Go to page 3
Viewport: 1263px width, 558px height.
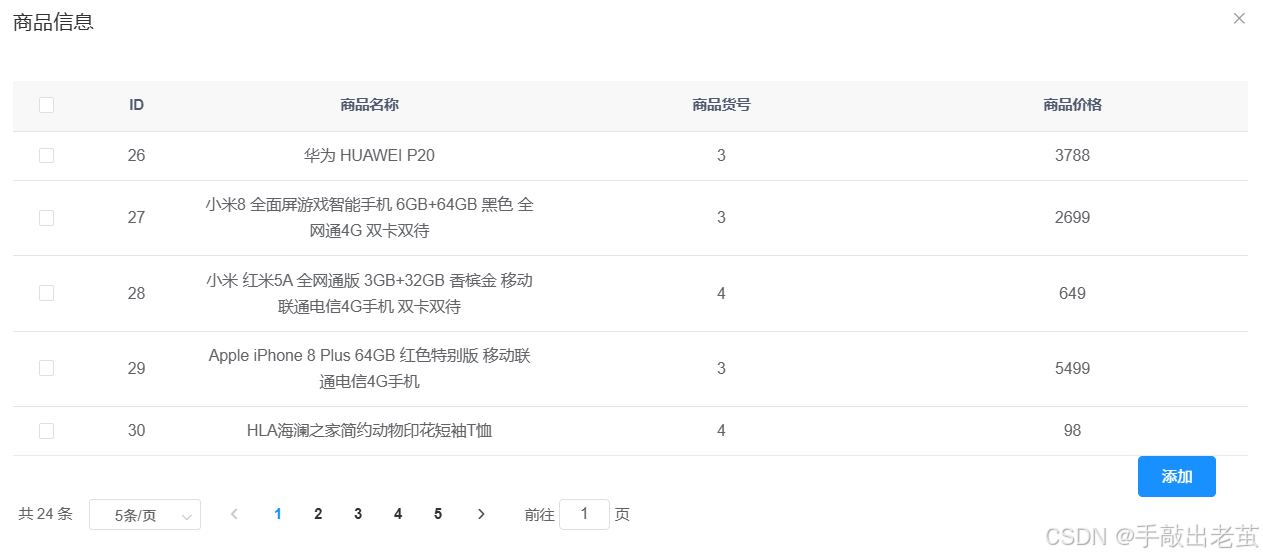coord(358,514)
